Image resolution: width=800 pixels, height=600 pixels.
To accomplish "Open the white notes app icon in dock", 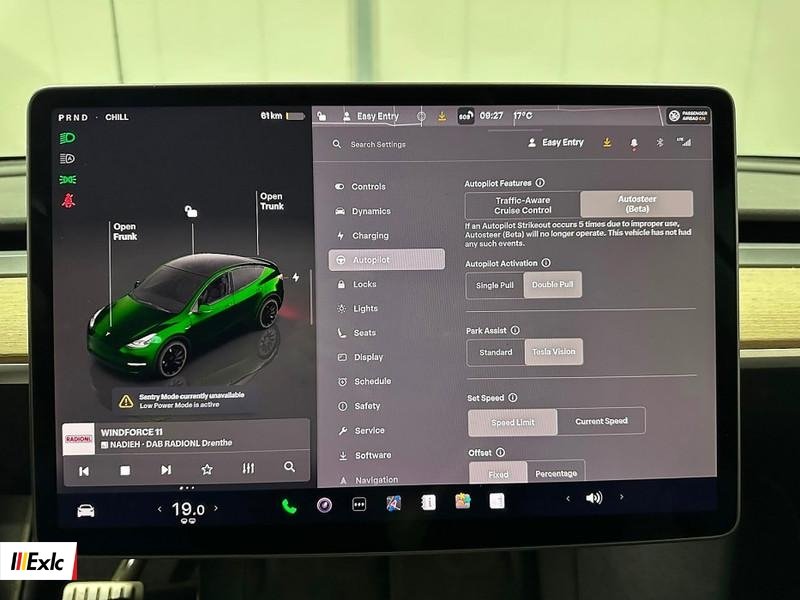I will [x=497, y=501].
